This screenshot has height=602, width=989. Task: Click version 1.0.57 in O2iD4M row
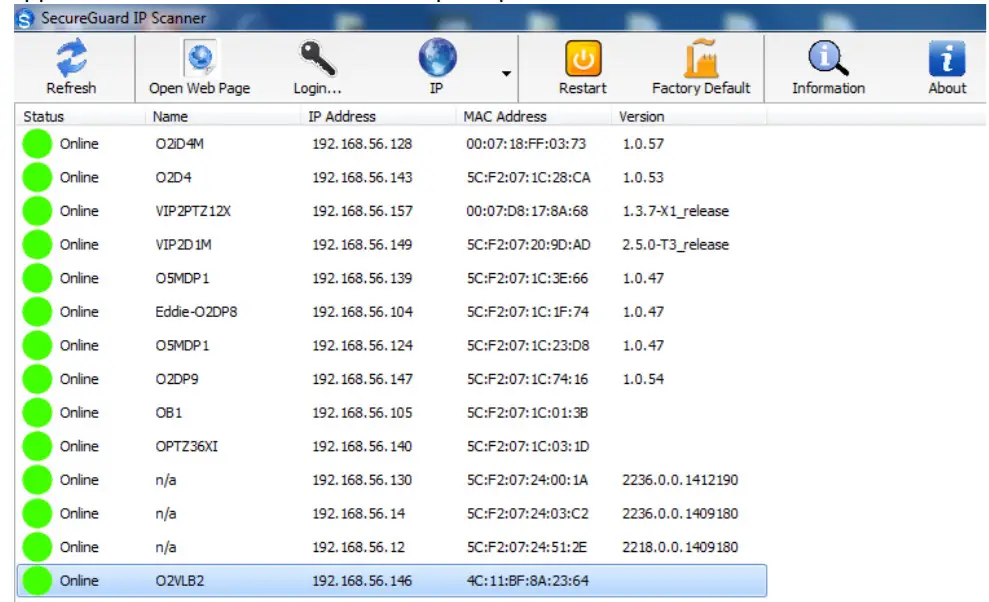[x=643, y=144]
